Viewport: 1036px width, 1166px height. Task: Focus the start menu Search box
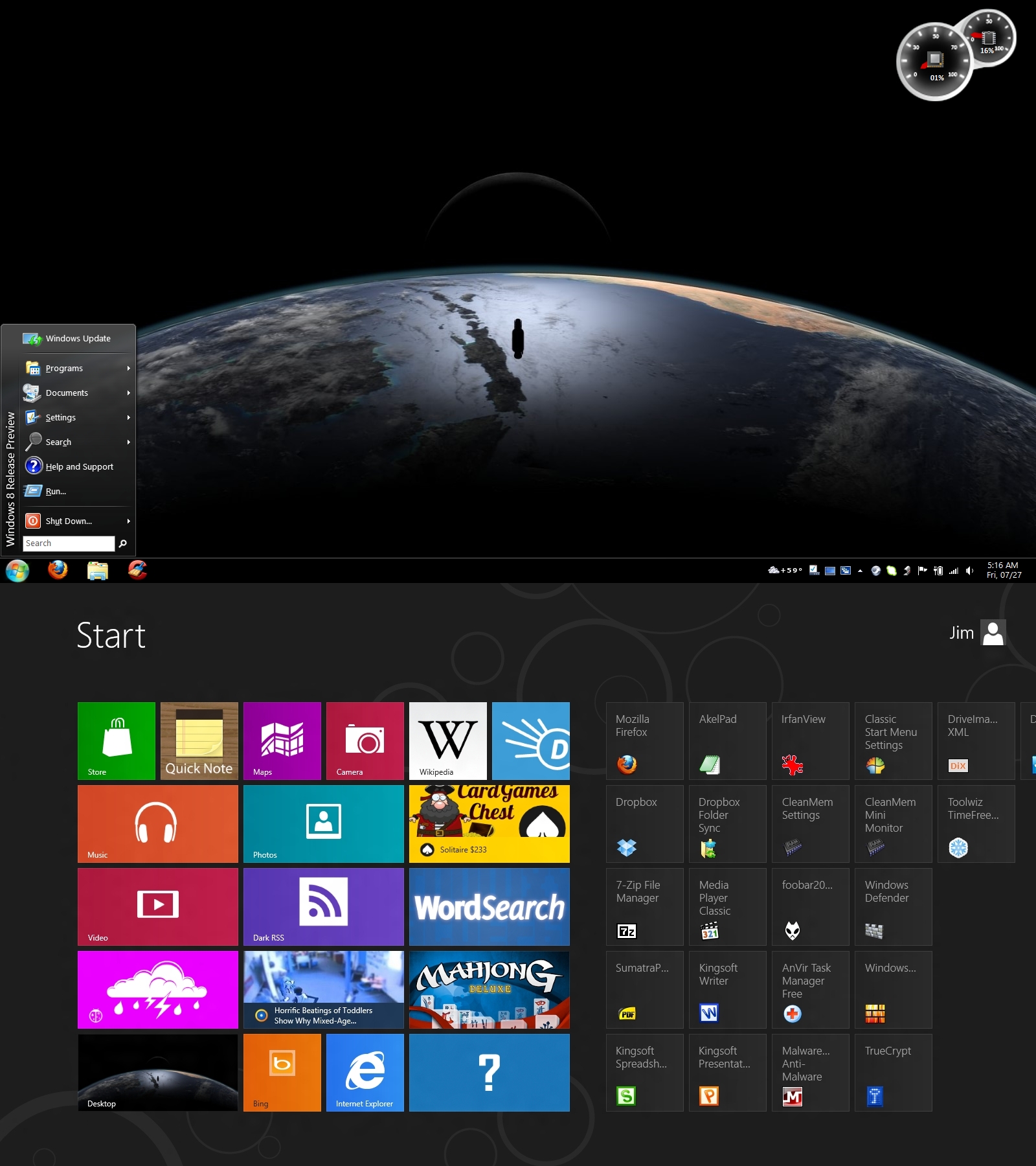click(69, 543)
